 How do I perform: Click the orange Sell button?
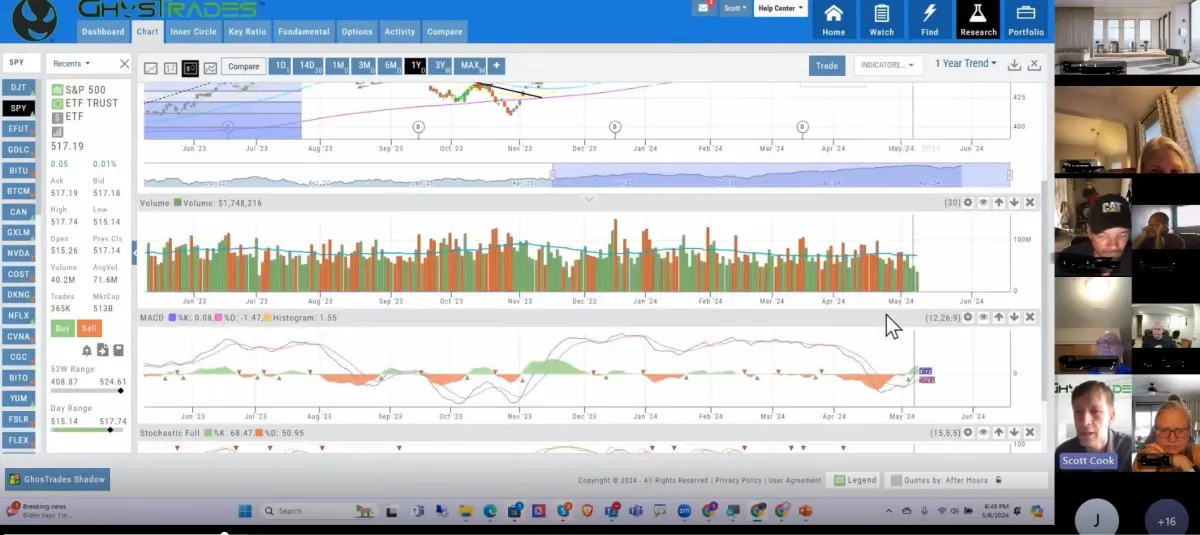pos(89,328)
